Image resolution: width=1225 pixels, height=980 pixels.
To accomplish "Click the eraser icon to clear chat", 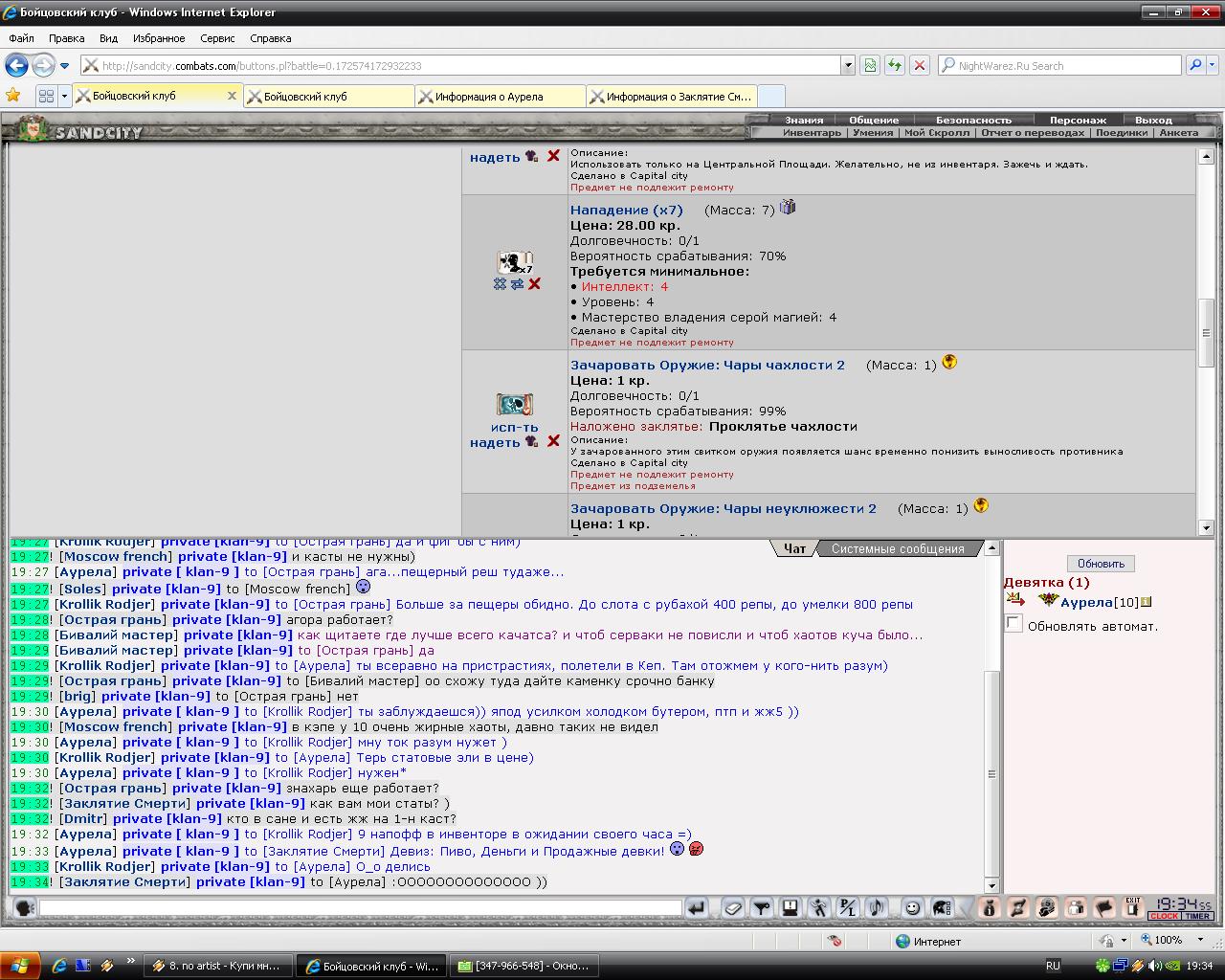I will pos(732,907).
